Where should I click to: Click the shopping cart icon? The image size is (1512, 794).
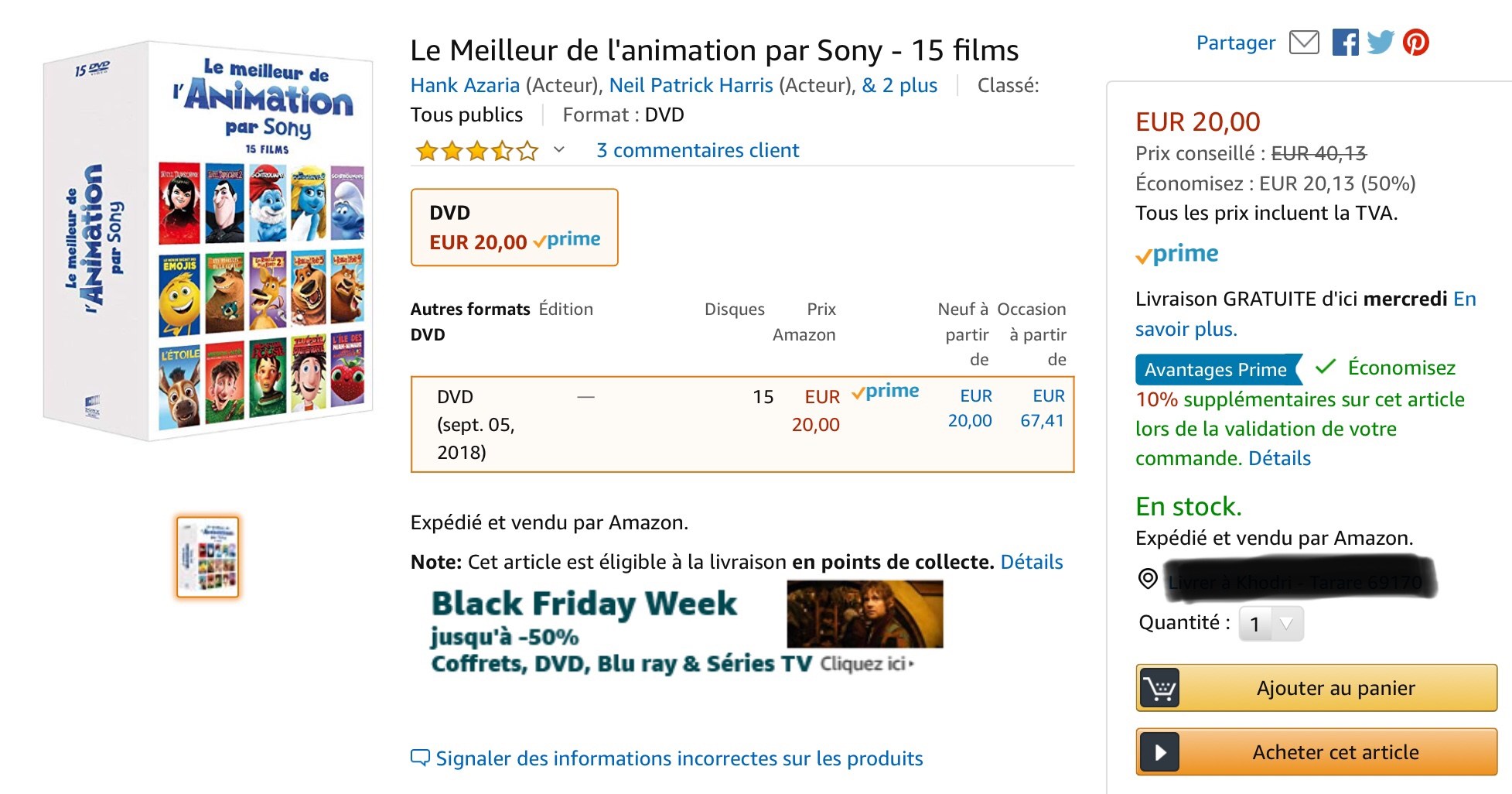[x=1159, y=688]
